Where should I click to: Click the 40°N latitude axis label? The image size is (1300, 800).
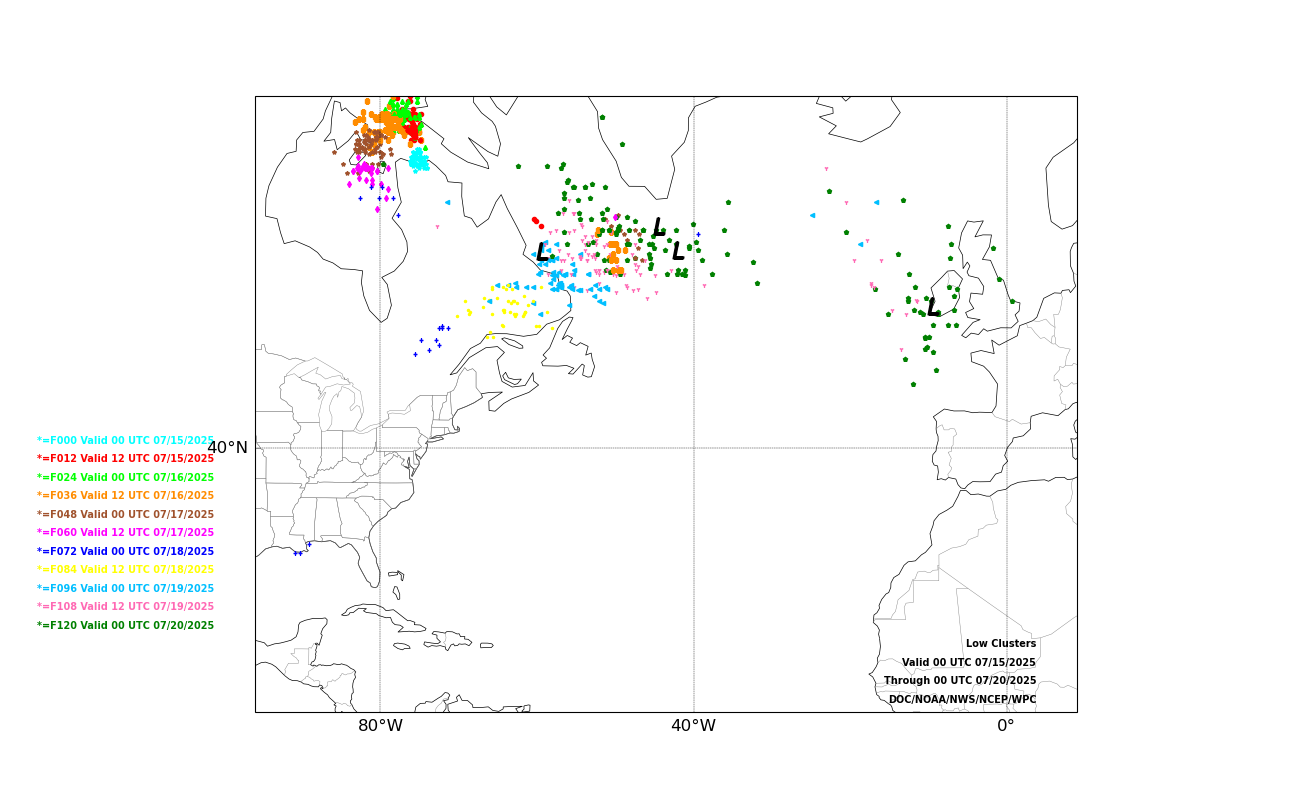[x=227, y=448]
